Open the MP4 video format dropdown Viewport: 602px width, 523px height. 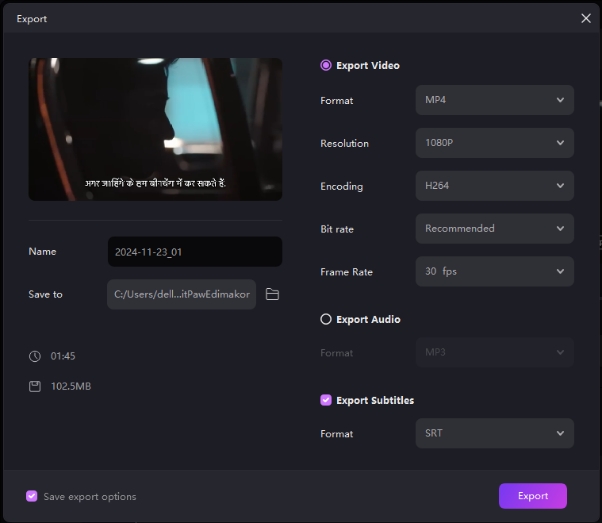494,100
